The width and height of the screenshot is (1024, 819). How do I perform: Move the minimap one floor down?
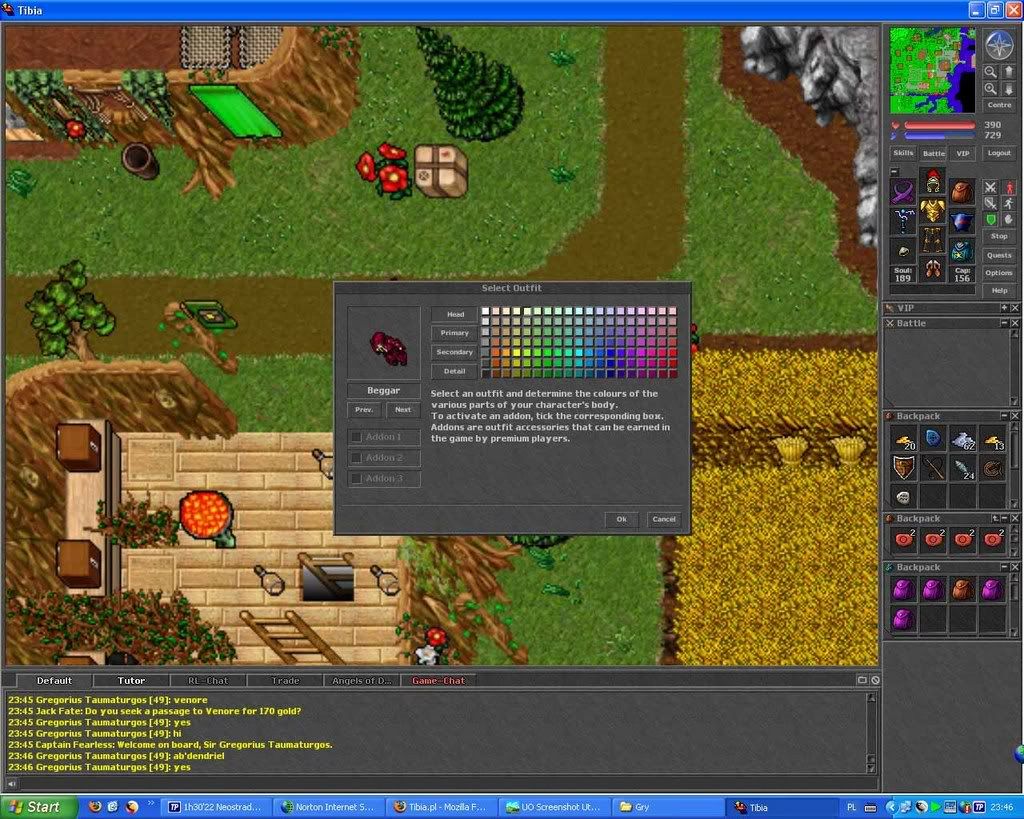tap(1008, 89)
